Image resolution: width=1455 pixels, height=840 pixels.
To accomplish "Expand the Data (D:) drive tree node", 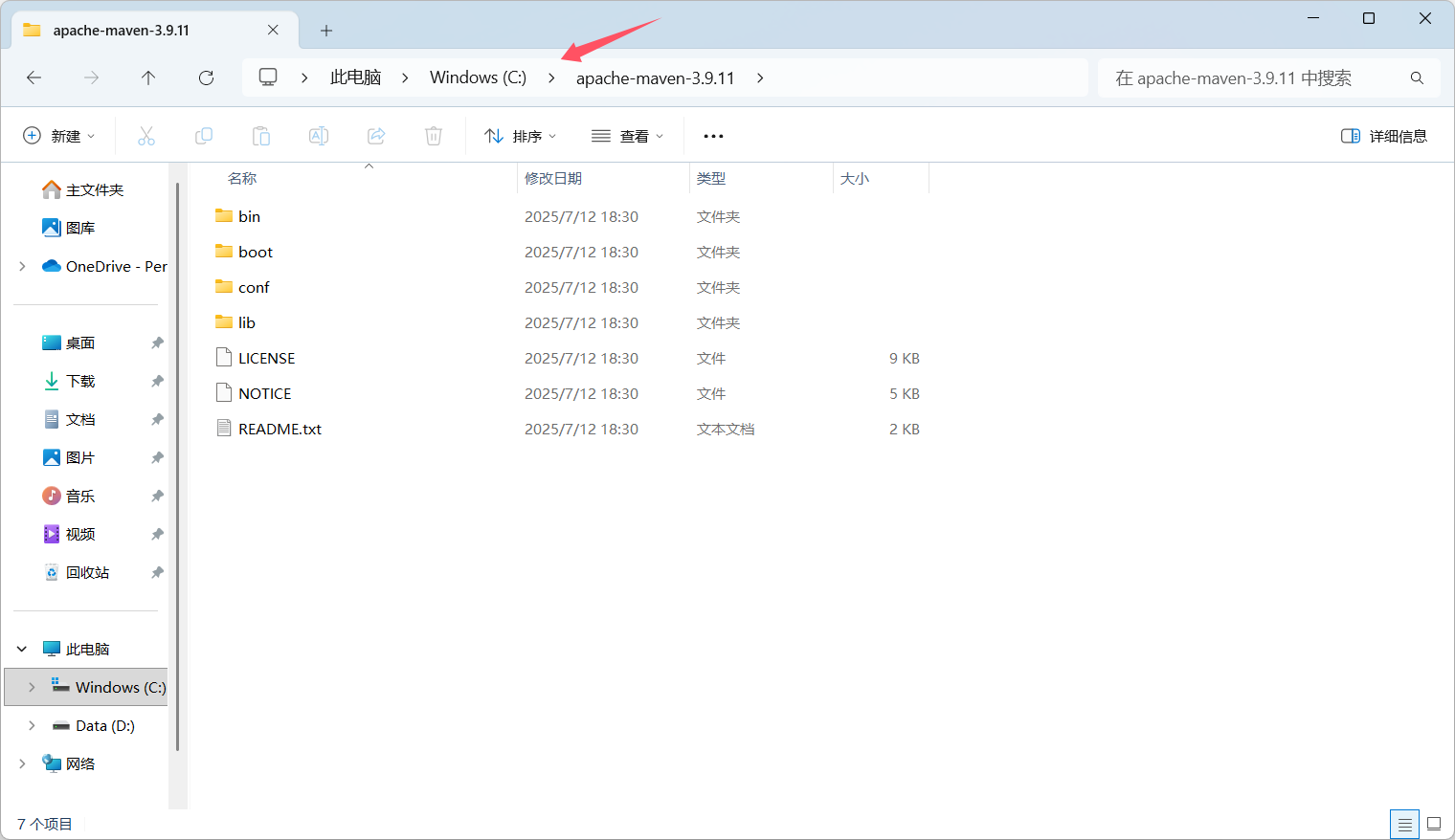I will click(32, 725).
